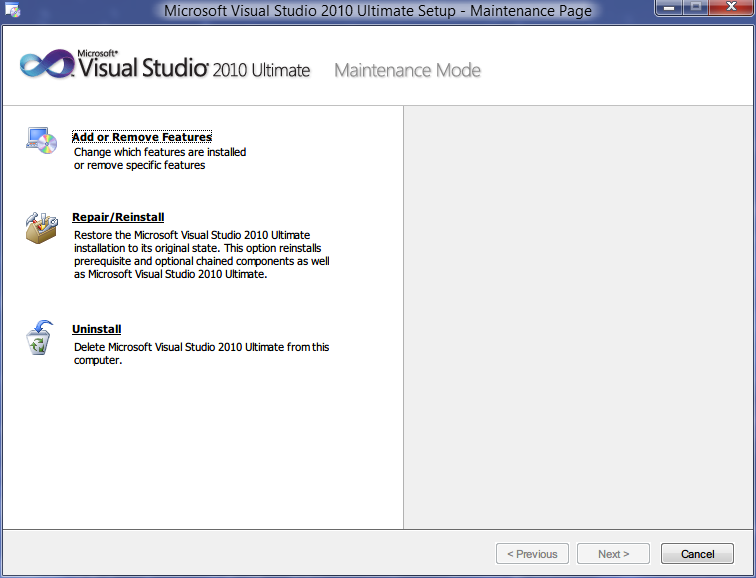
Task: Click the Visual Studio infinity logo
Action: pos(46,66)
